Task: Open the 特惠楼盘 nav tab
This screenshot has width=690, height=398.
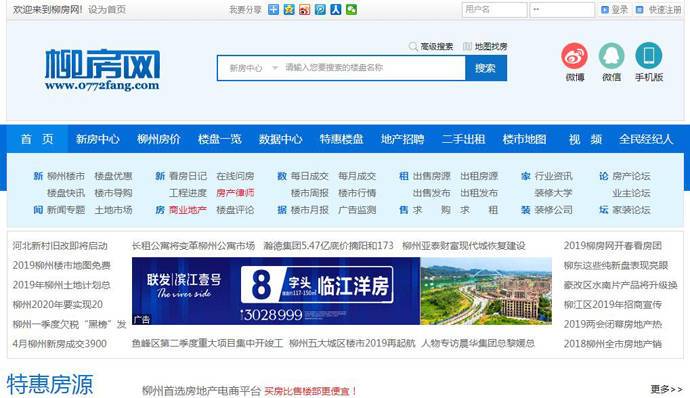Action: tap(341, 139)
